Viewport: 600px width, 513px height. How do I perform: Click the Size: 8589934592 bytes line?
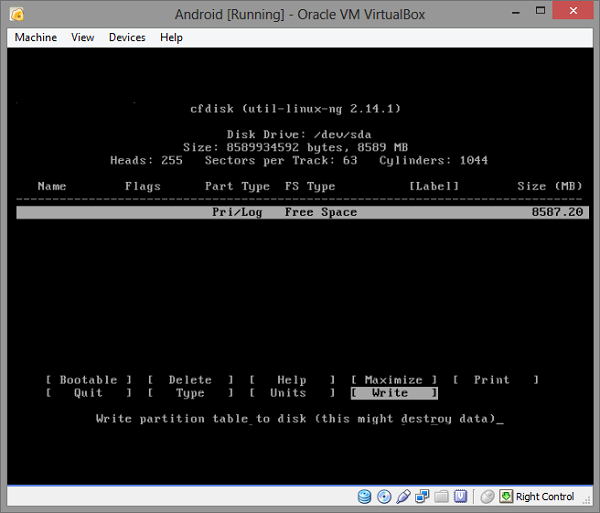[x=295, y=147]
